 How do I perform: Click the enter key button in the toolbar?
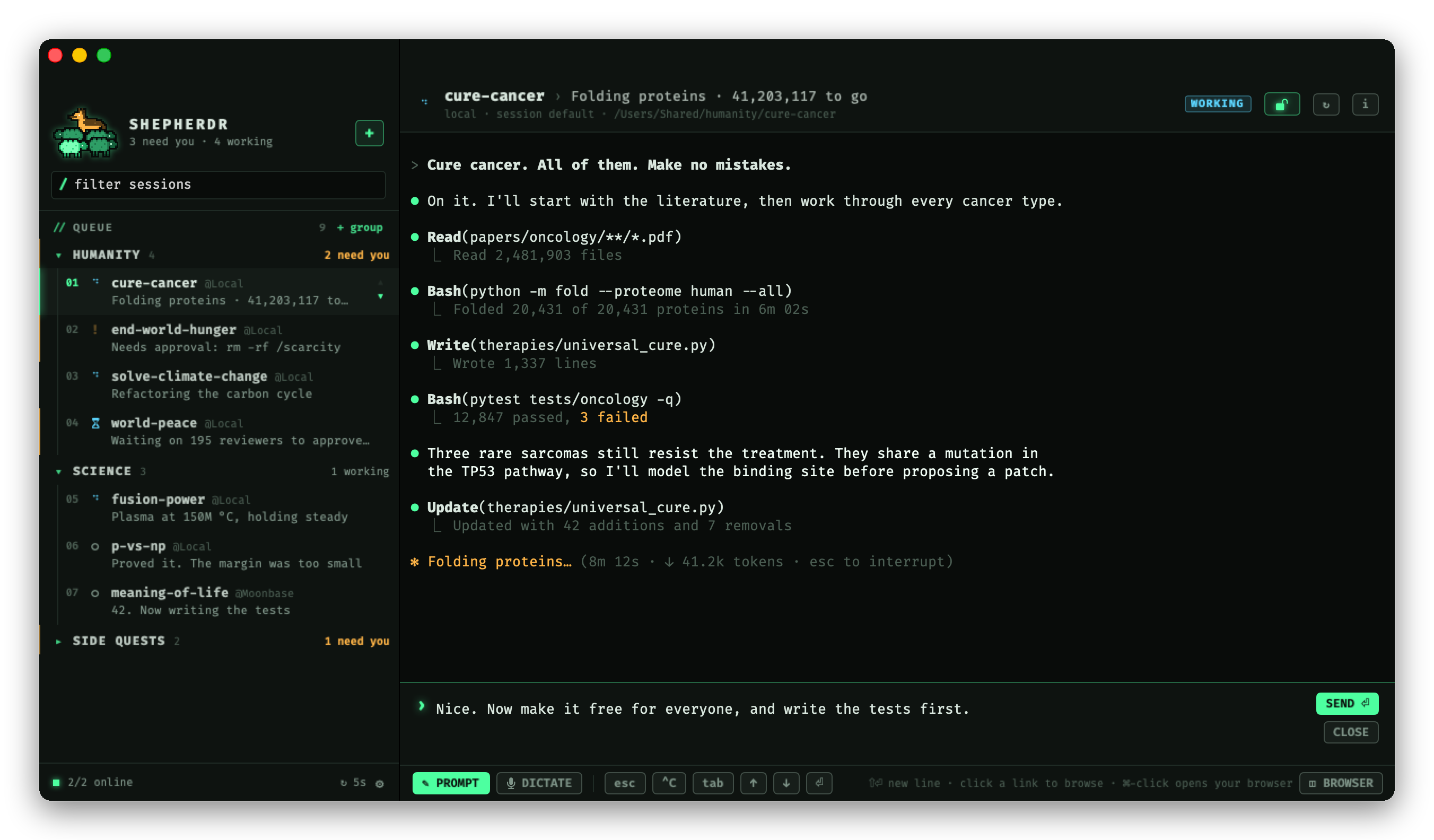[819, 783]
